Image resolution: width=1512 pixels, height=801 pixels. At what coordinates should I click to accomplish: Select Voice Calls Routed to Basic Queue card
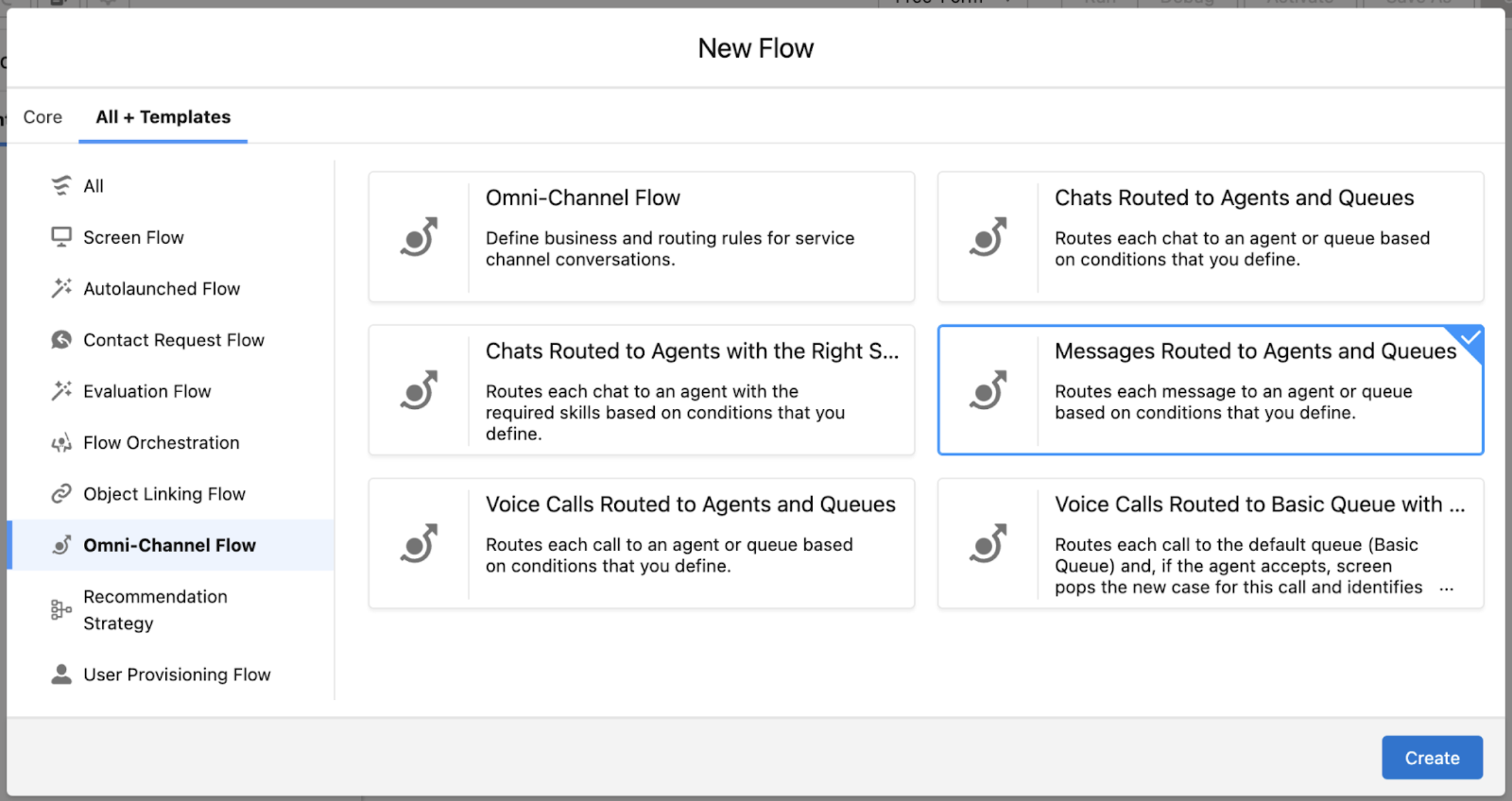coord(1210,543)
